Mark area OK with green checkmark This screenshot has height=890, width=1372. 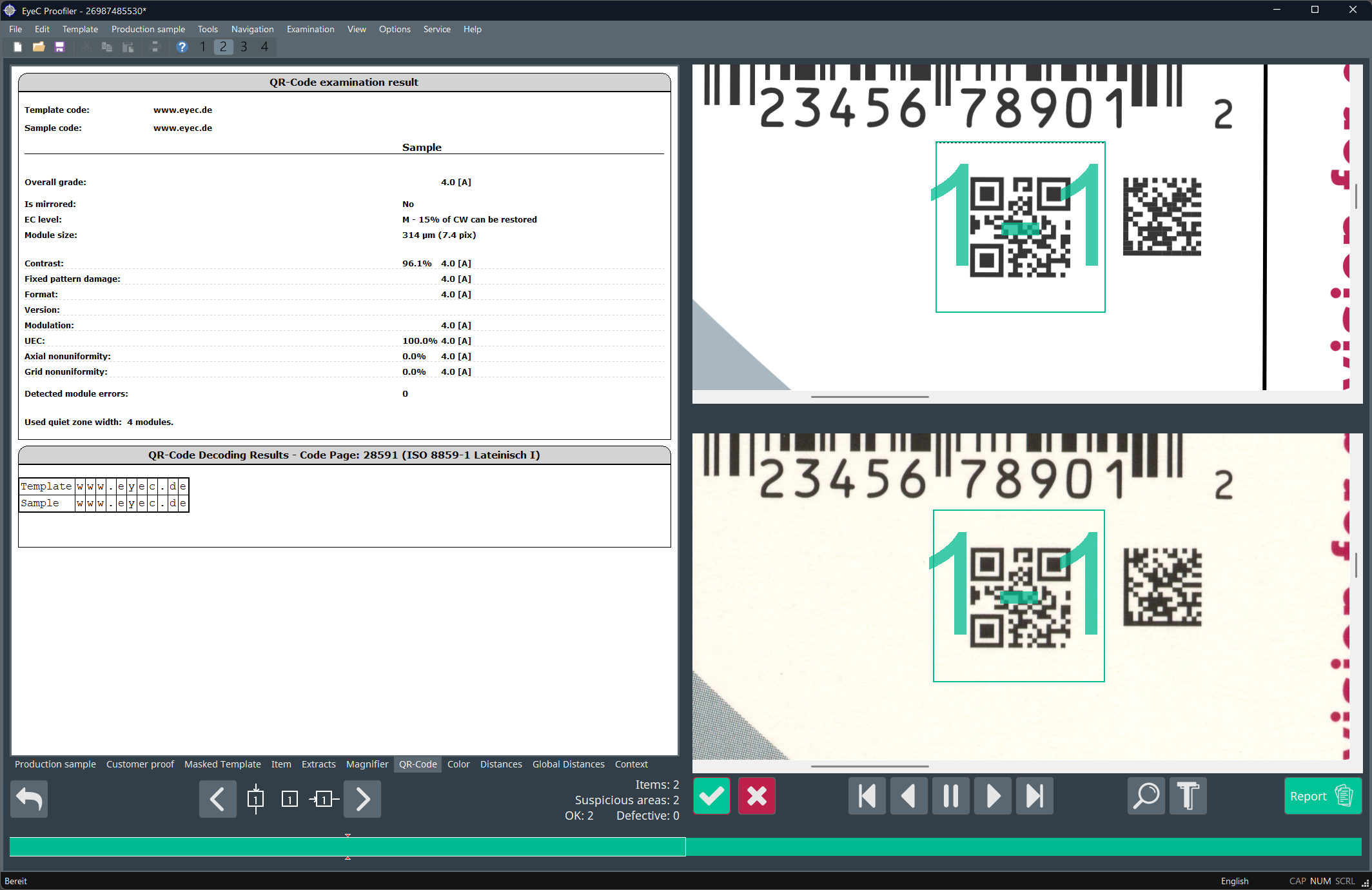coord(712,796)
